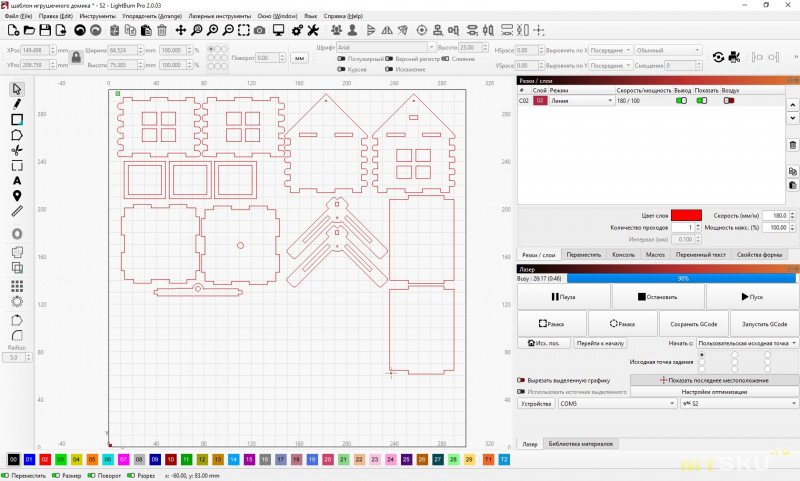Toggle Вывод switch for layer C02
Image resolution: width=800 pixels, height=481 pixels.
(682, 101)
